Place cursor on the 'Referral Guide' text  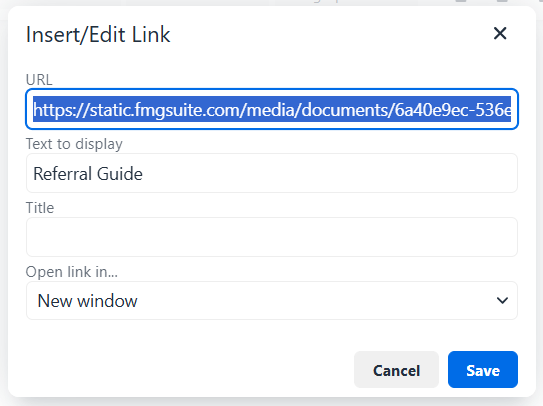click(x=88, y=174)
